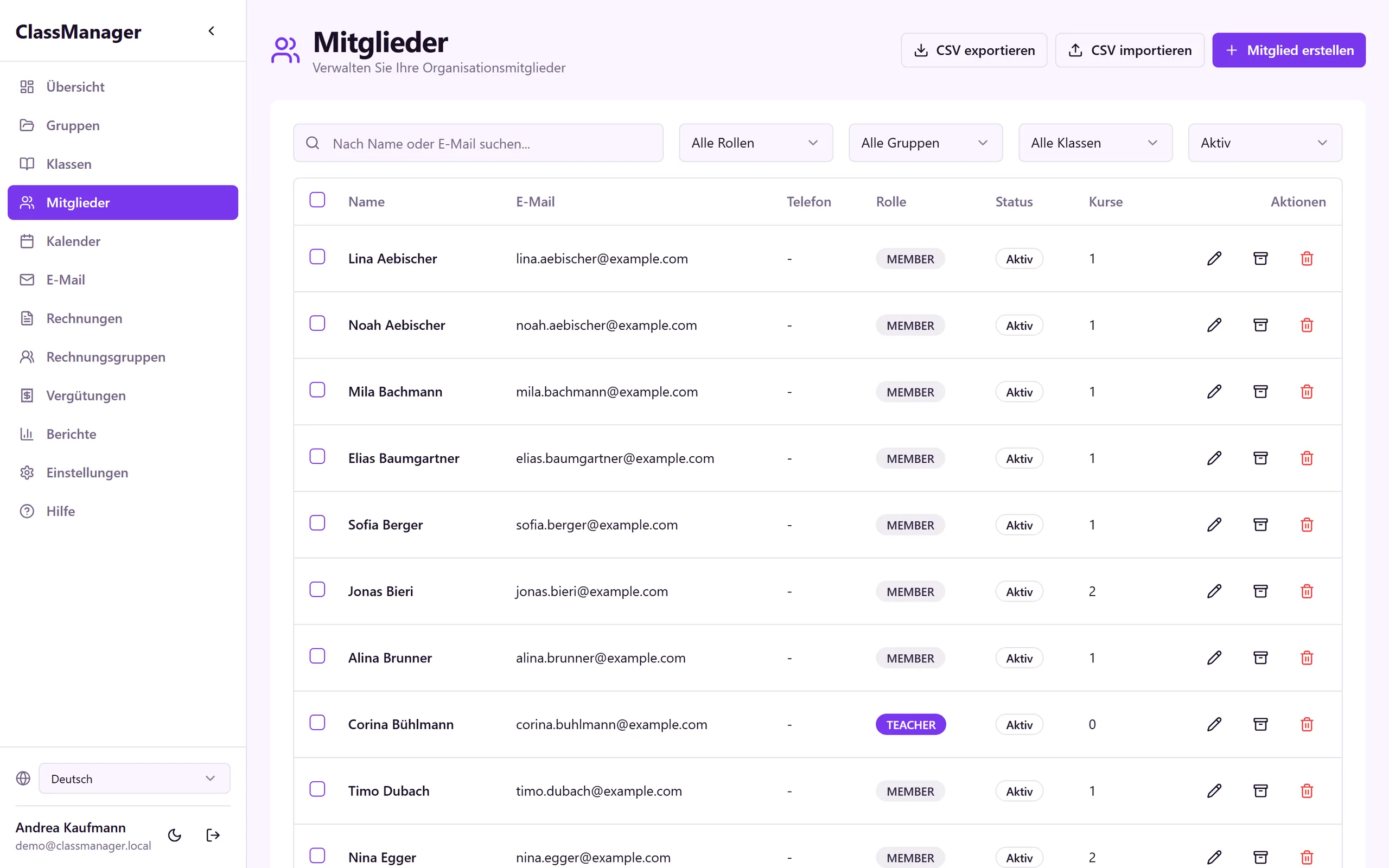Delete Mila Bachmann using the trash icon
The height and width of the screenshot is (868, 1389).
[1307, 392]
